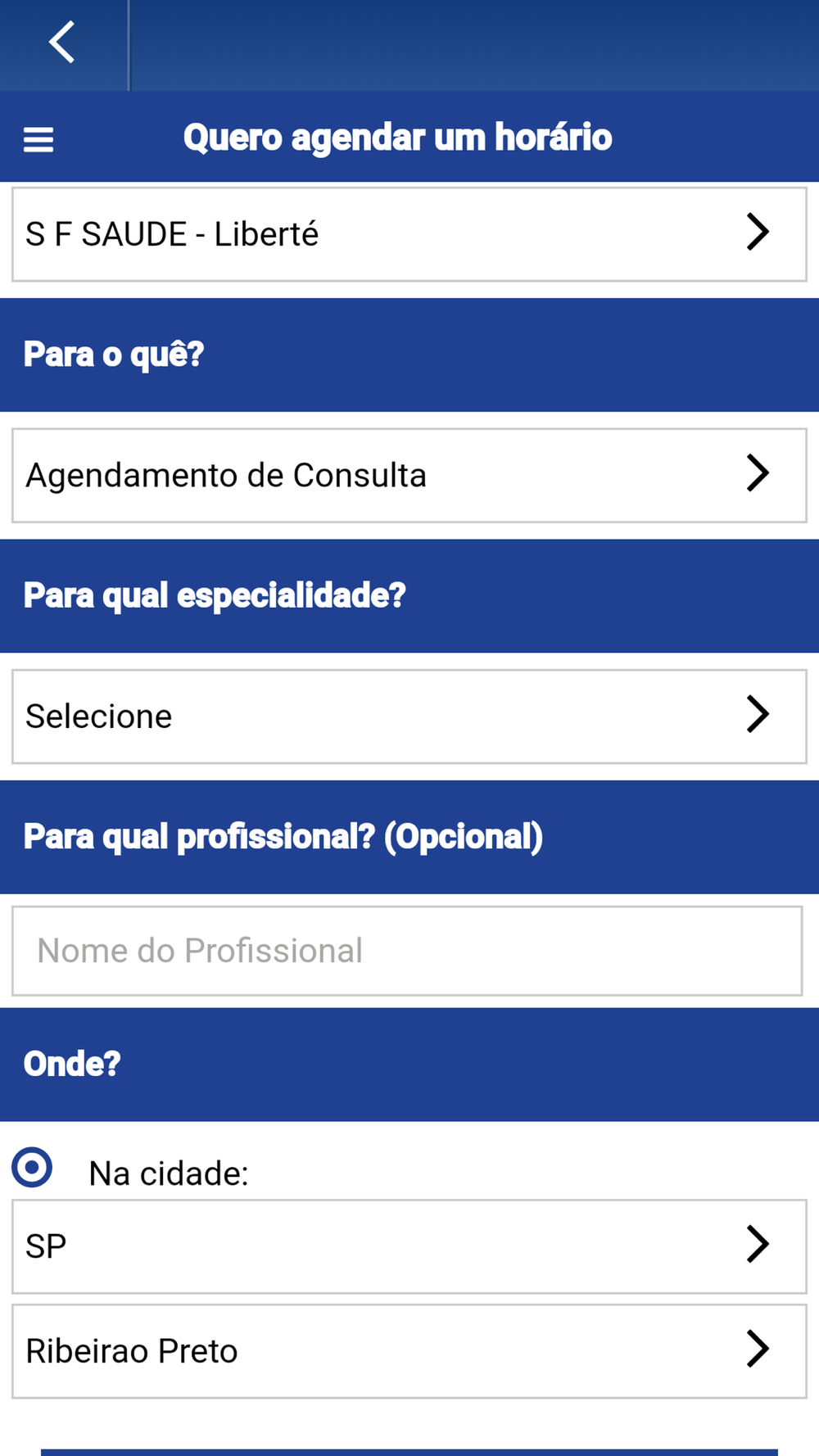The width and height of the screenshot is (819, 1456).
Task: Expand the Agendamento de Consulta dropdown
Action: tap(409, 475)
